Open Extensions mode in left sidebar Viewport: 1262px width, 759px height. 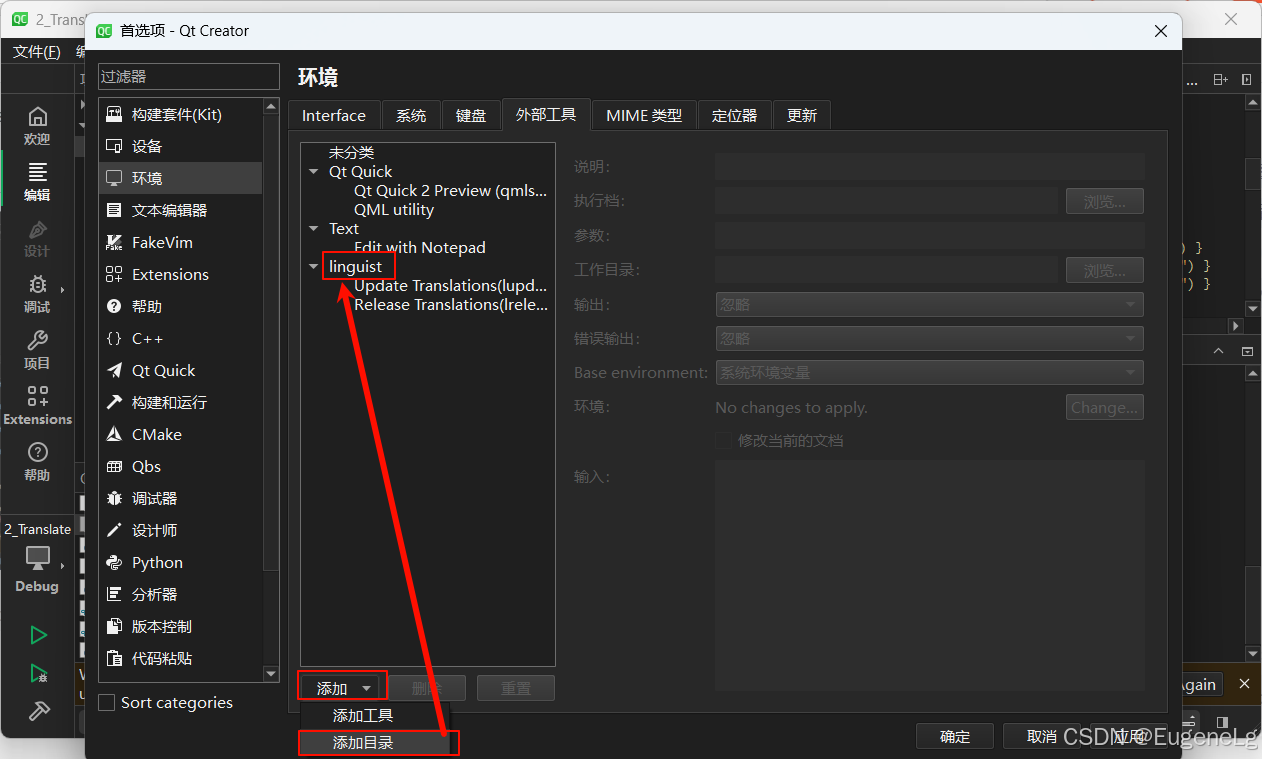pos(37,406)
